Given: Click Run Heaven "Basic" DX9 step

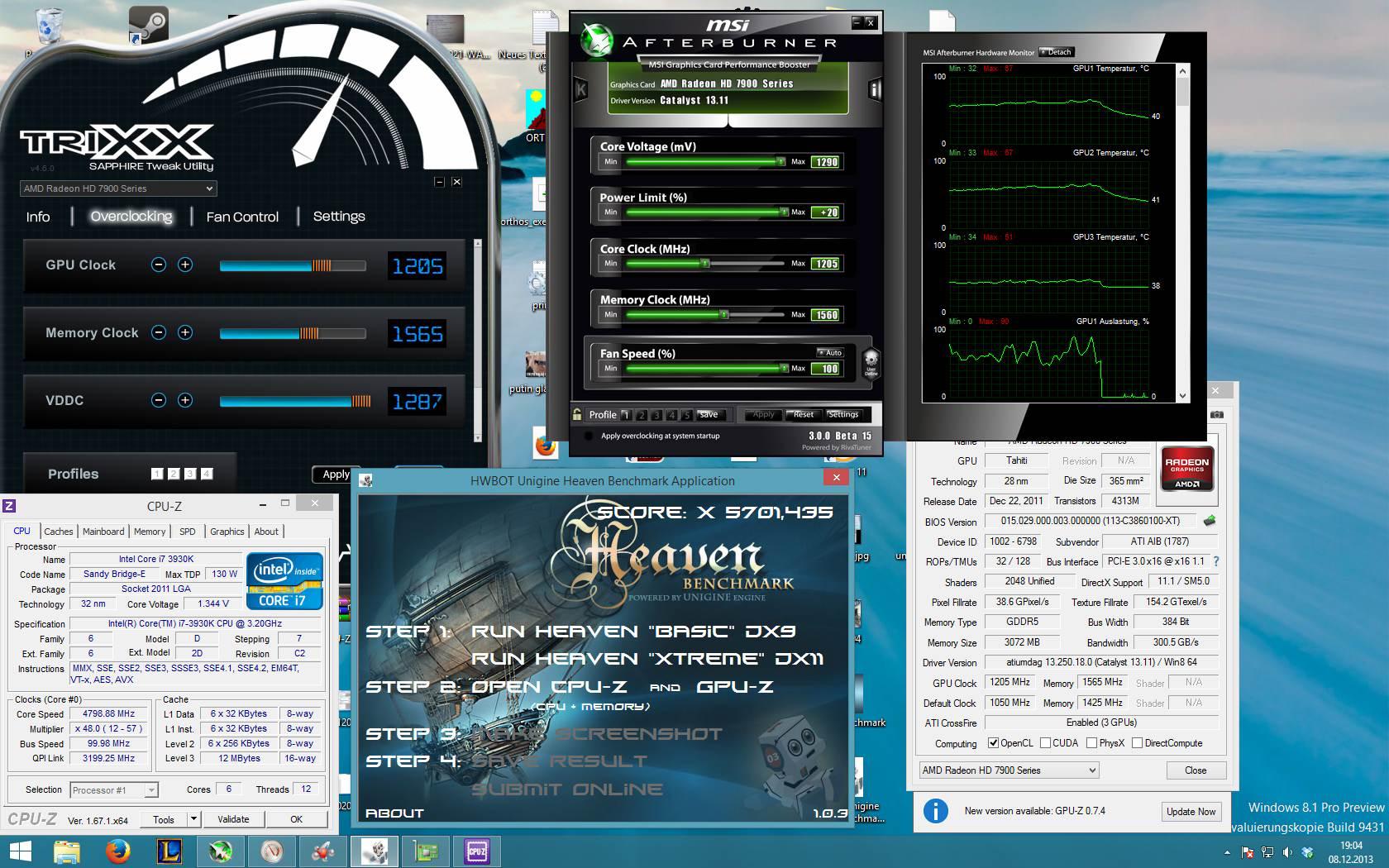Looking at the screenshot, I should [633, 632].
